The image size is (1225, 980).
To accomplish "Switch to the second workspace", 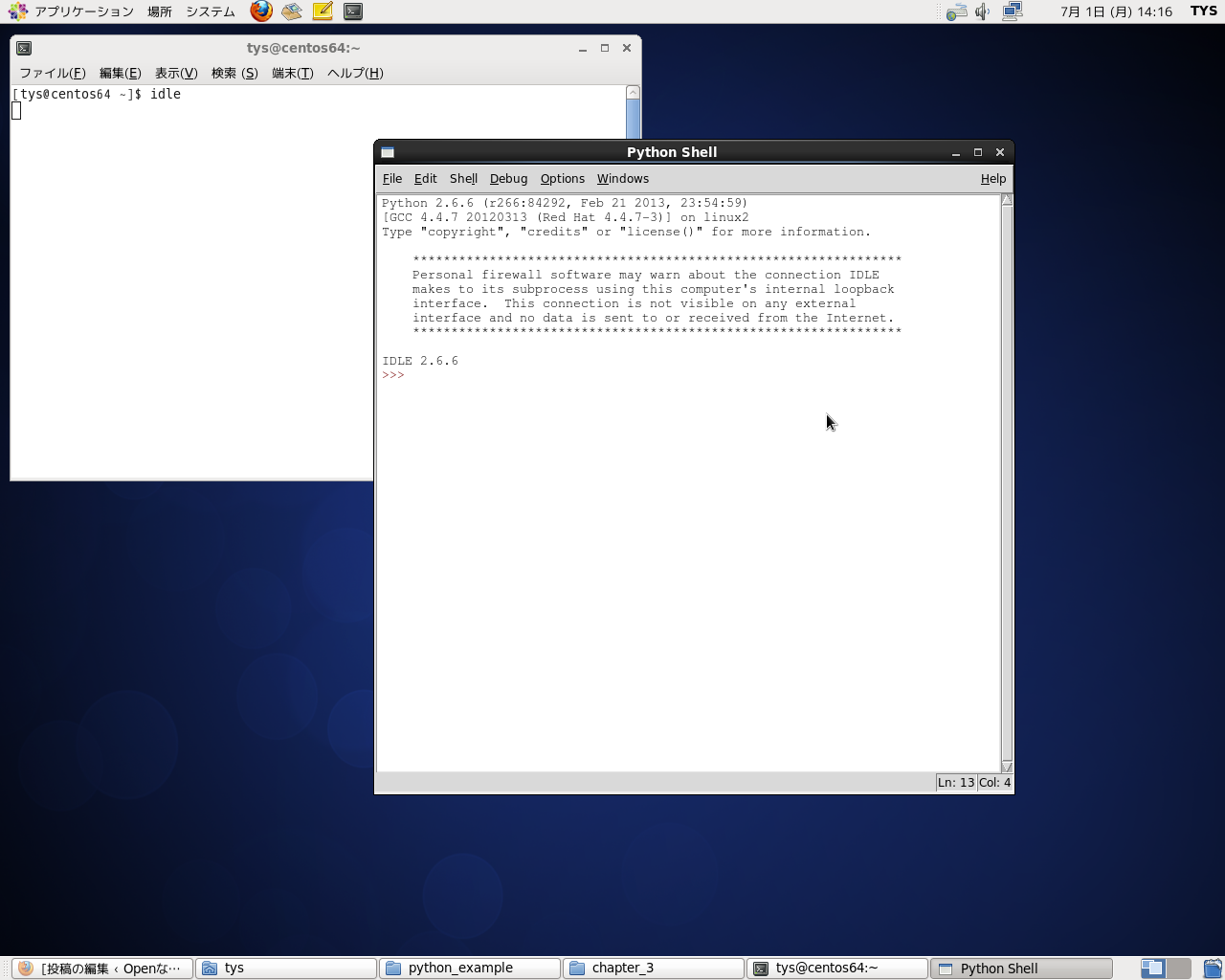I will [1179, 969].
